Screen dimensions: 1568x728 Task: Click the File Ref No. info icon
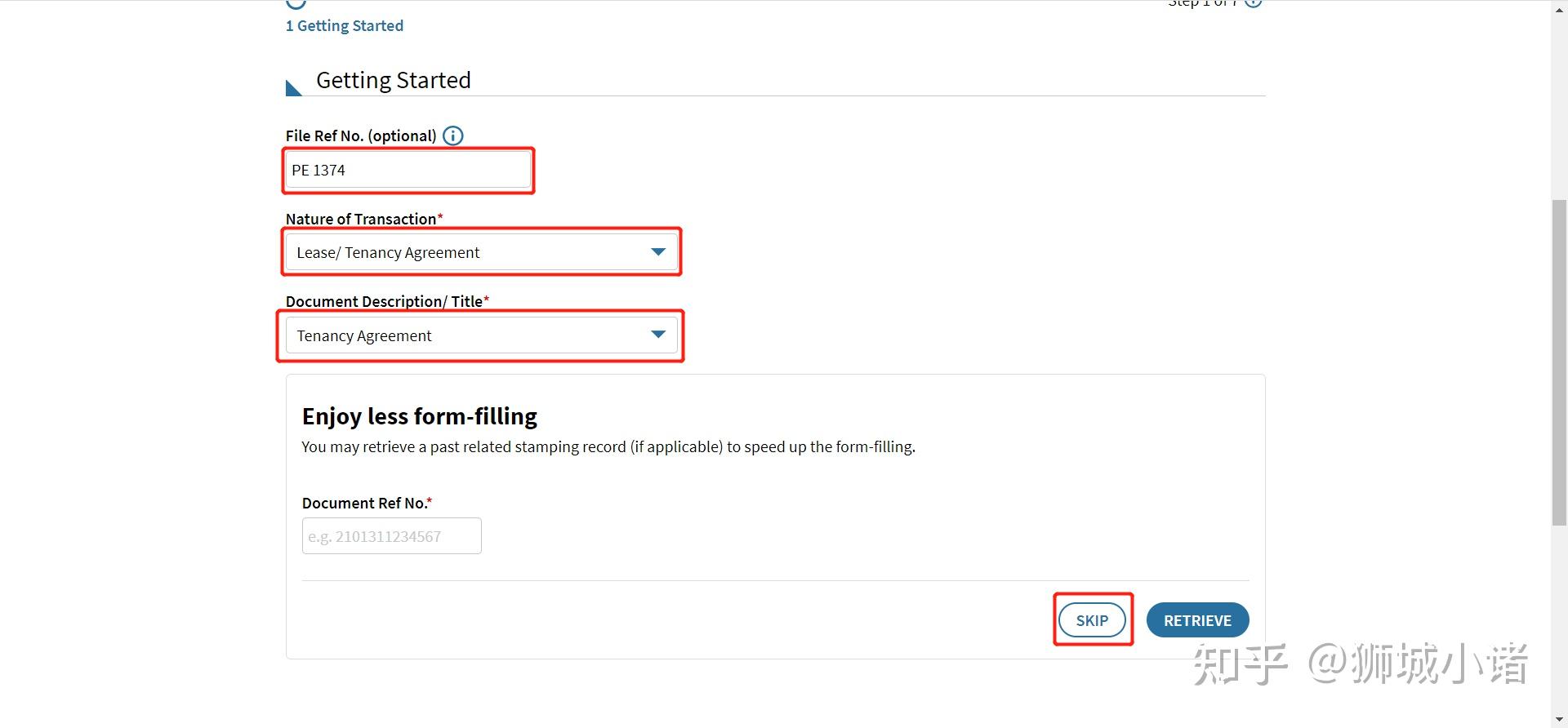452,136
